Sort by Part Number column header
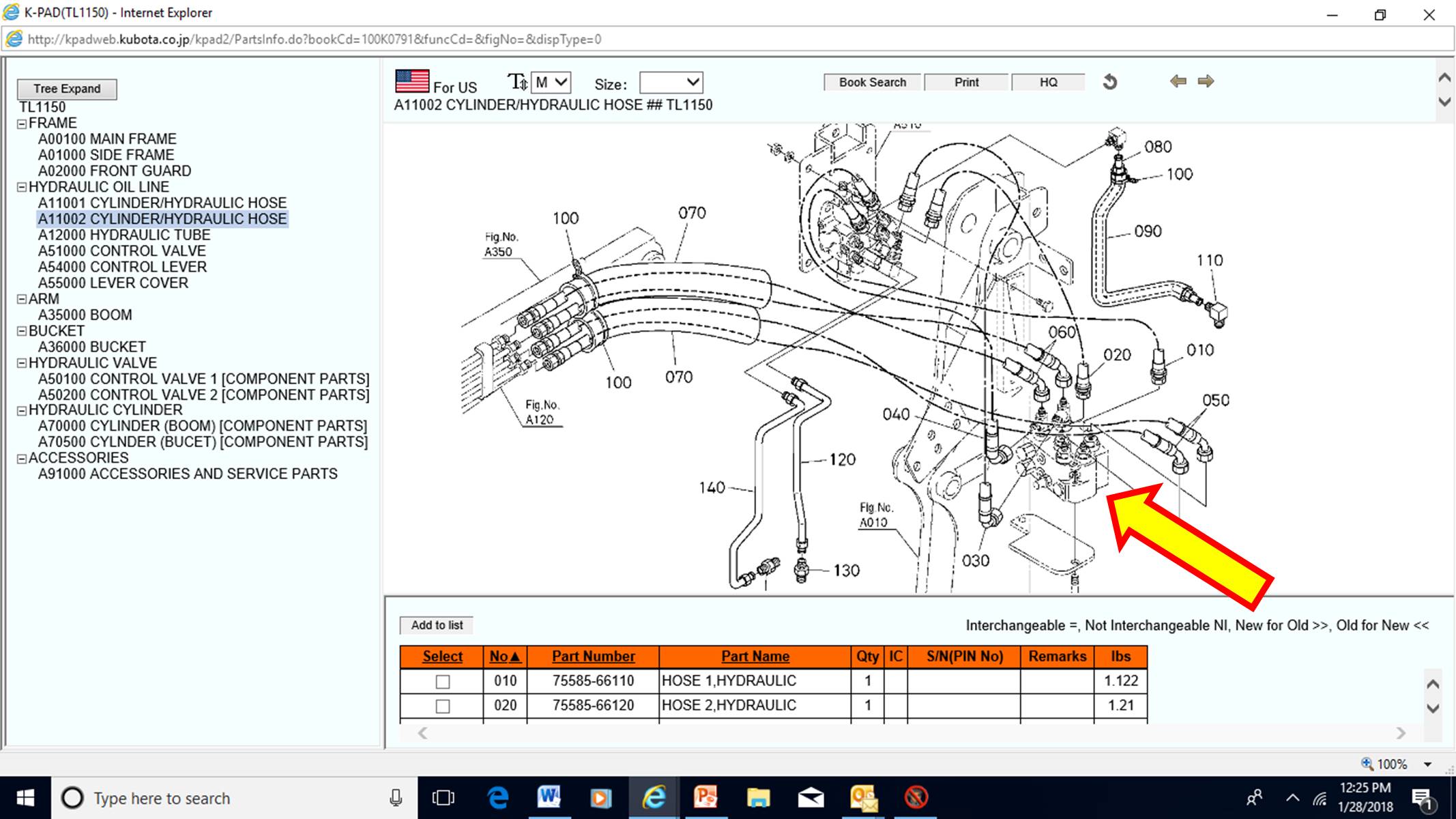Image resolution: width=1456 pixels, height=819 pixels. [594, 657]
